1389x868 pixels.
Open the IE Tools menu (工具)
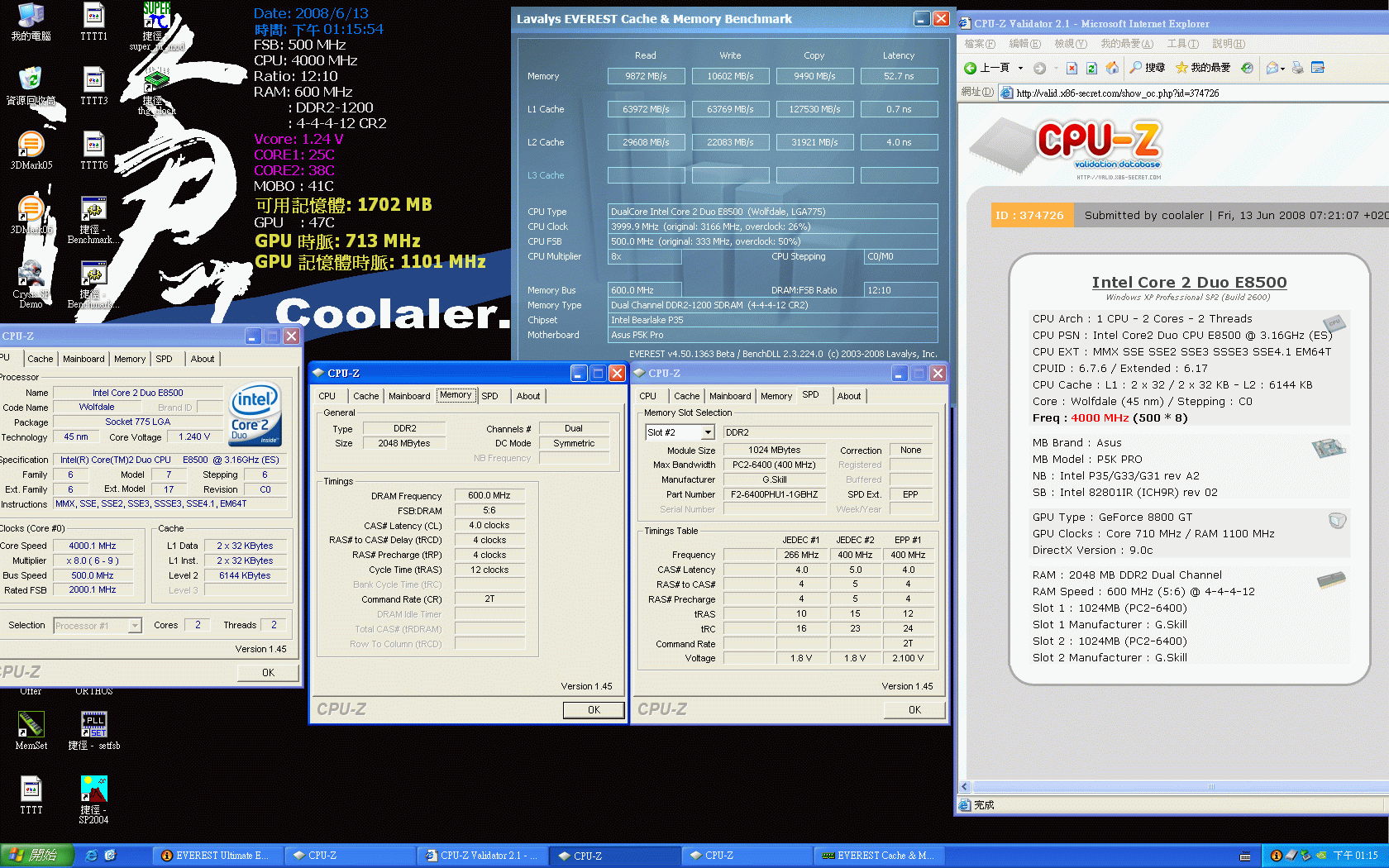(1182, 44)
